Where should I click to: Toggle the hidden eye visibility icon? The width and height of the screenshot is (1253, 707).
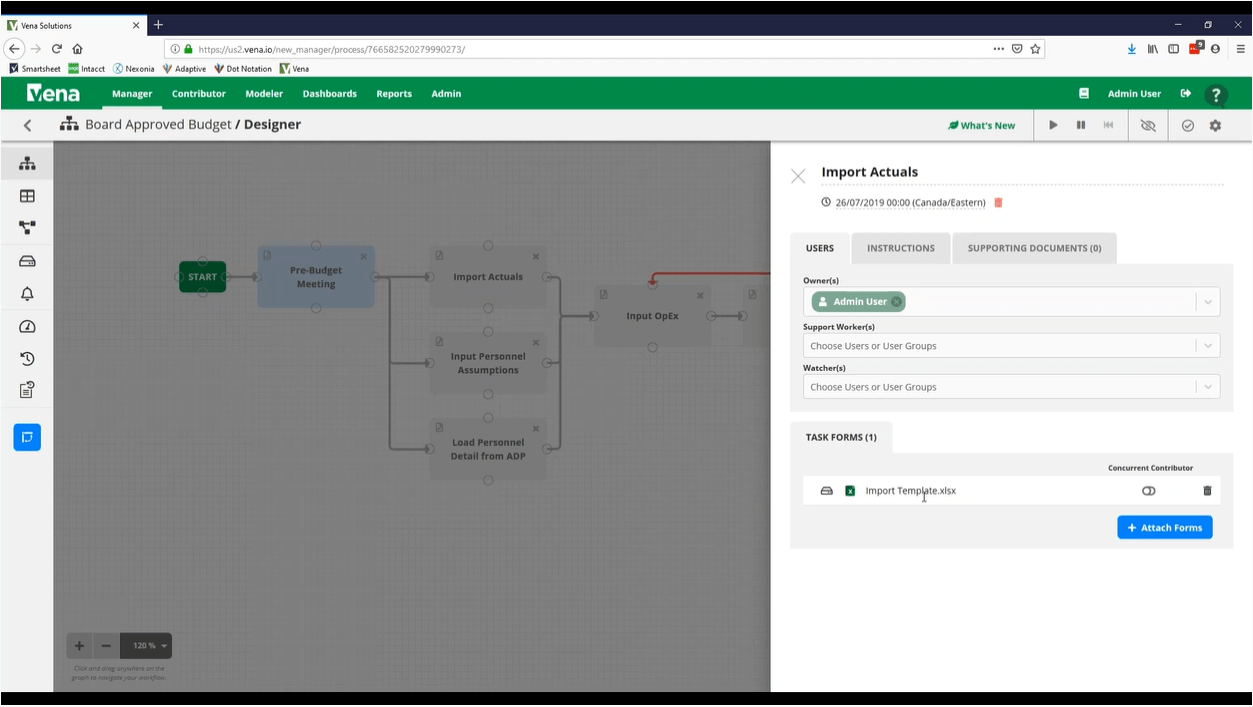click(x=1148, y=126)
